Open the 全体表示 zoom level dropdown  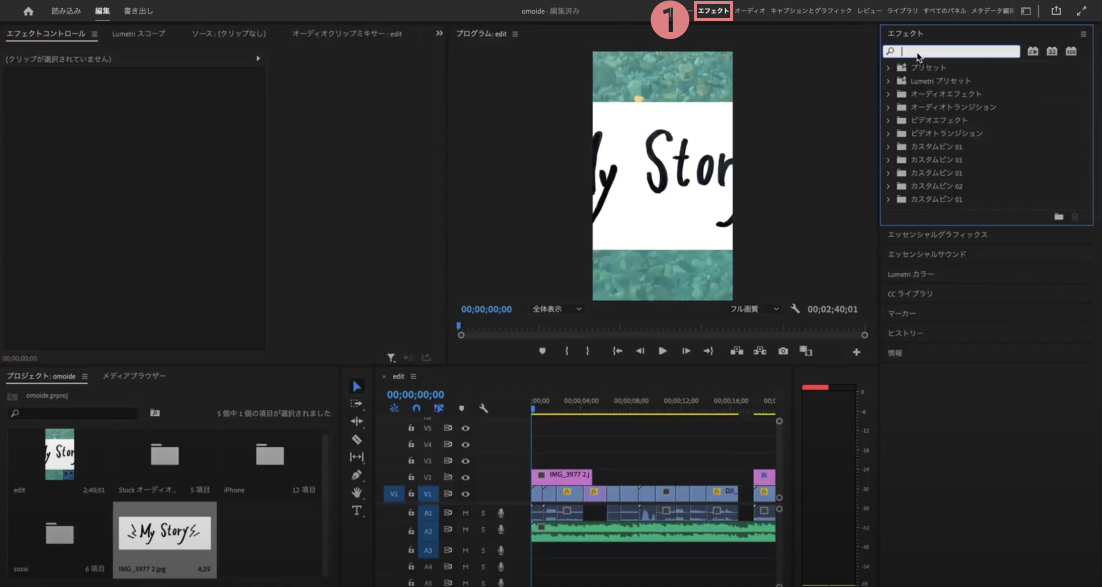[x=557, y=309]
